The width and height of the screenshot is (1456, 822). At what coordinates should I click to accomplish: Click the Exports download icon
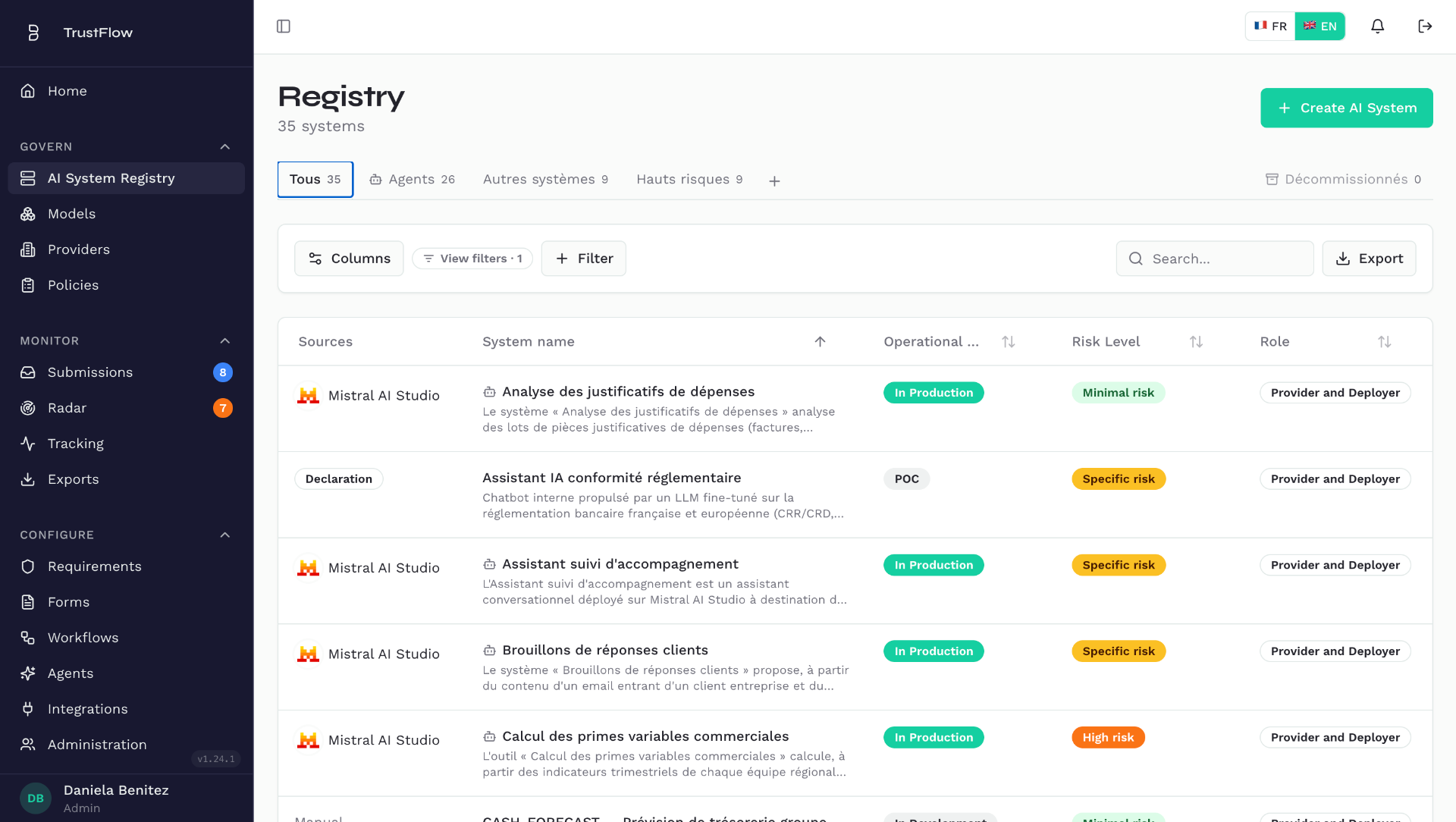click(x=28, y=479)
